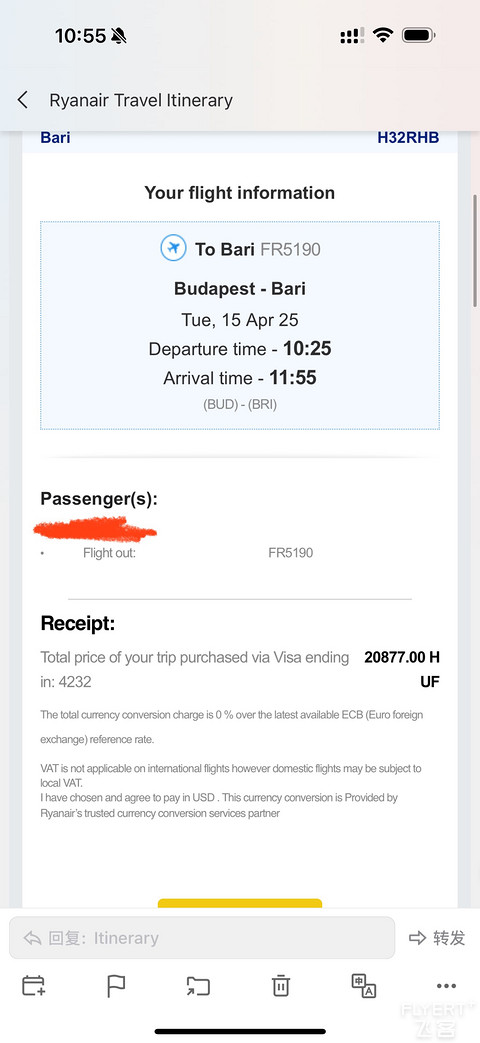Tap the battery indicator in status bar
480x1043 pixels.
[x=419, y=35]
